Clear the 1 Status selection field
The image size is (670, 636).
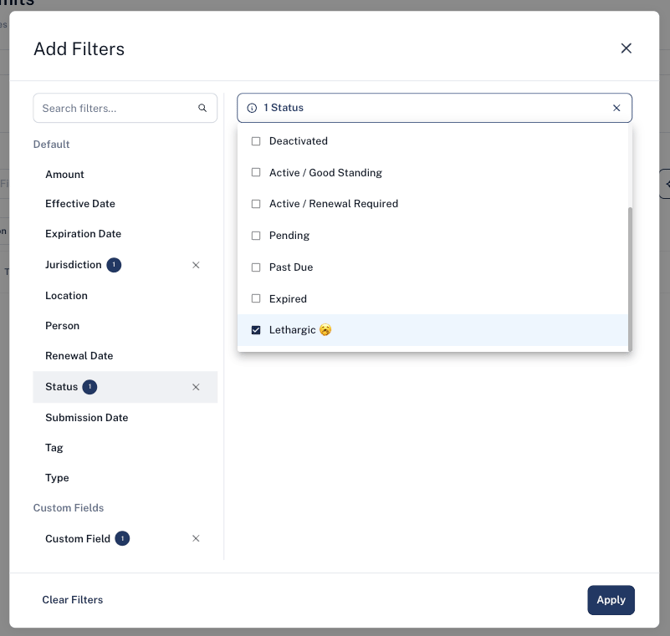tap(616, 108)
